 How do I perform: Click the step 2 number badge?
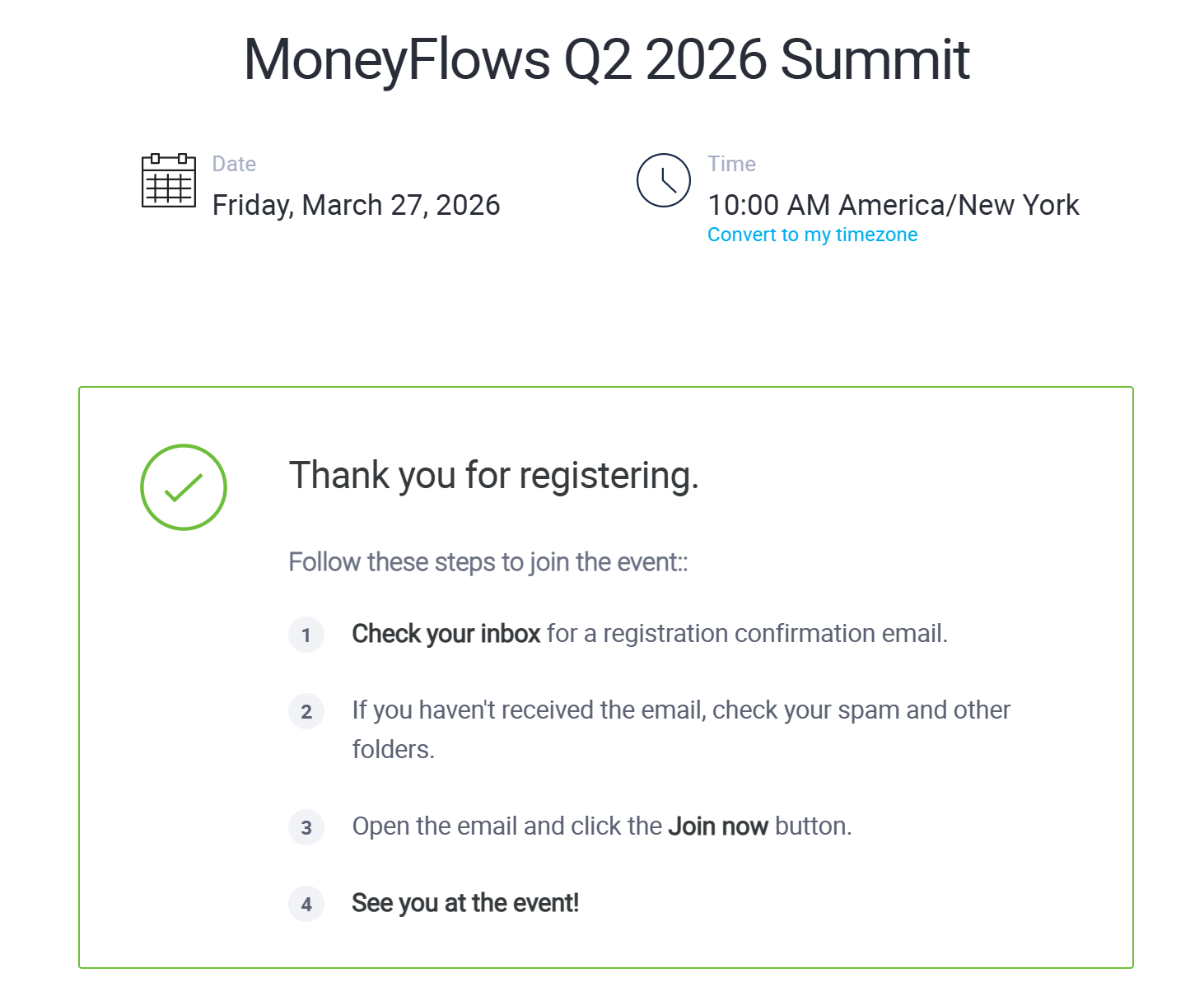(306, 711)
